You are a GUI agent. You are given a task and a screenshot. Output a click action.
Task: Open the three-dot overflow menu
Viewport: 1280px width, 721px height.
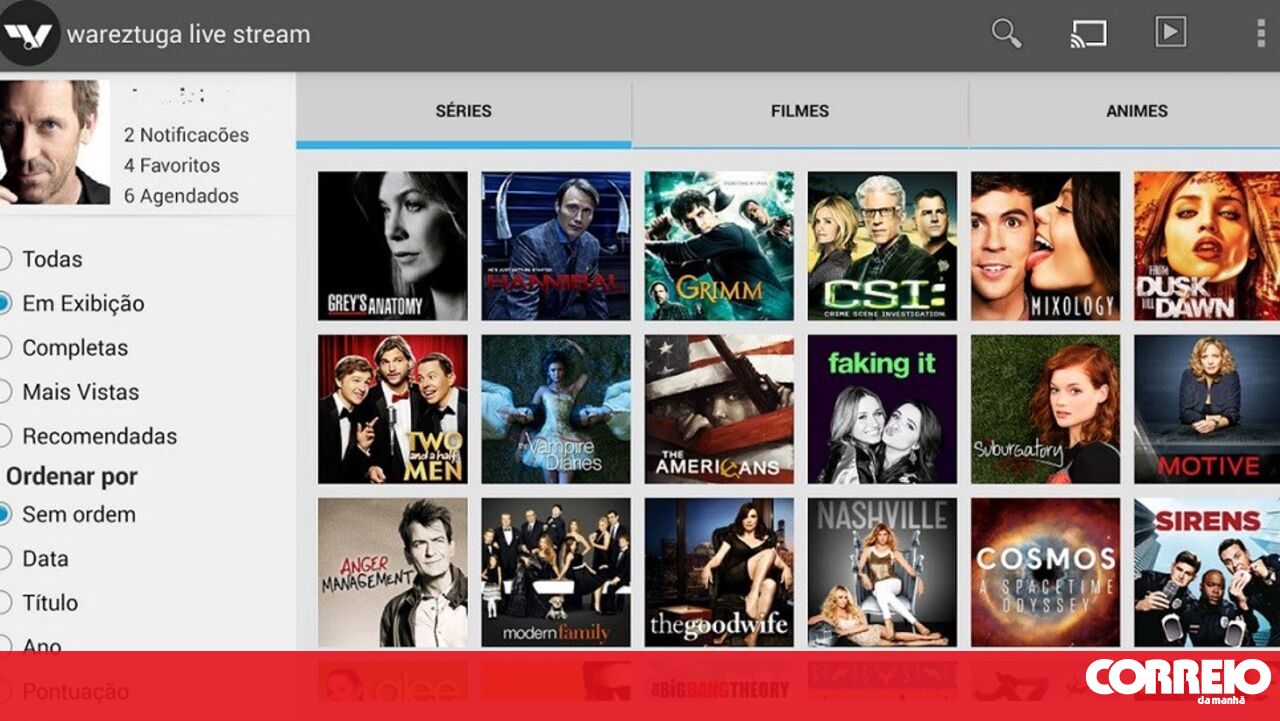pos(1260,33)
